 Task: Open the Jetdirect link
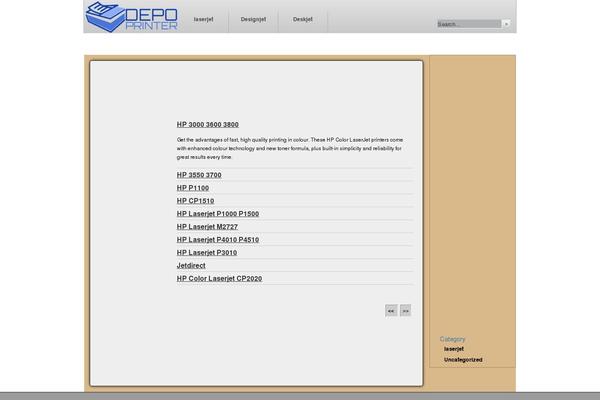click(x=191, y=266)
